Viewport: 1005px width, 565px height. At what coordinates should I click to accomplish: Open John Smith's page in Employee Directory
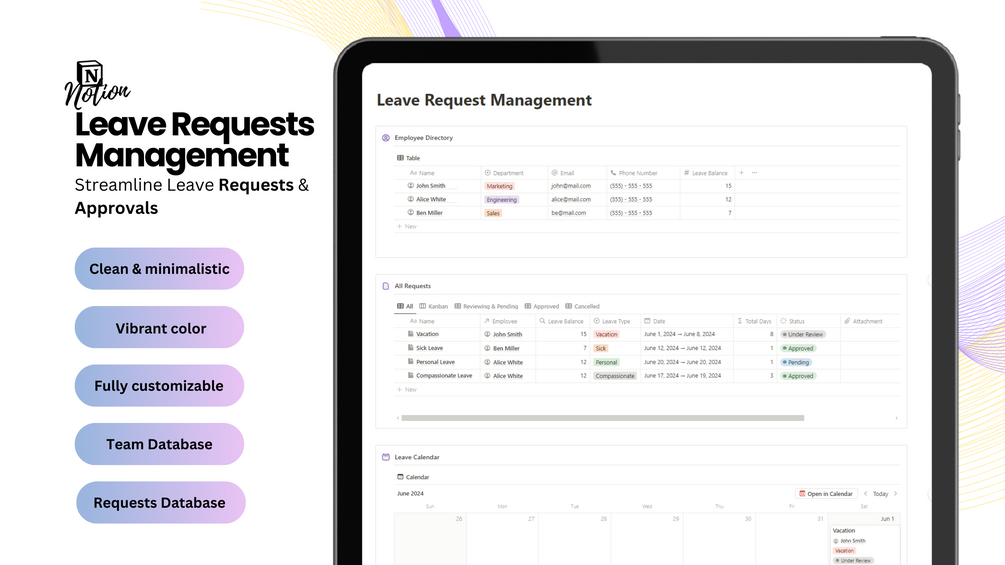(x=430, y=186)
